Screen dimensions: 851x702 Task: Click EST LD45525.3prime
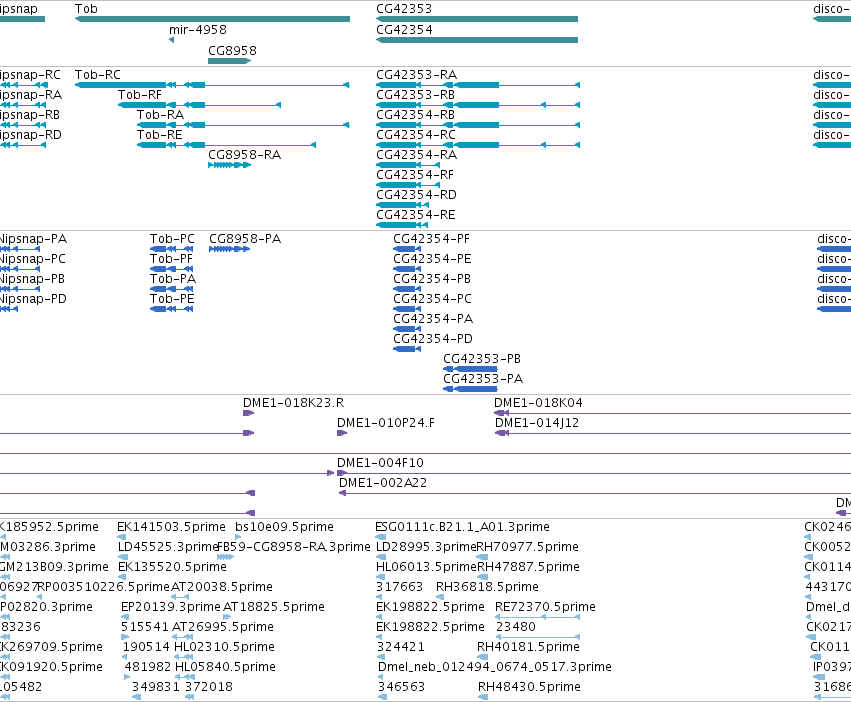tap(168, 547)
